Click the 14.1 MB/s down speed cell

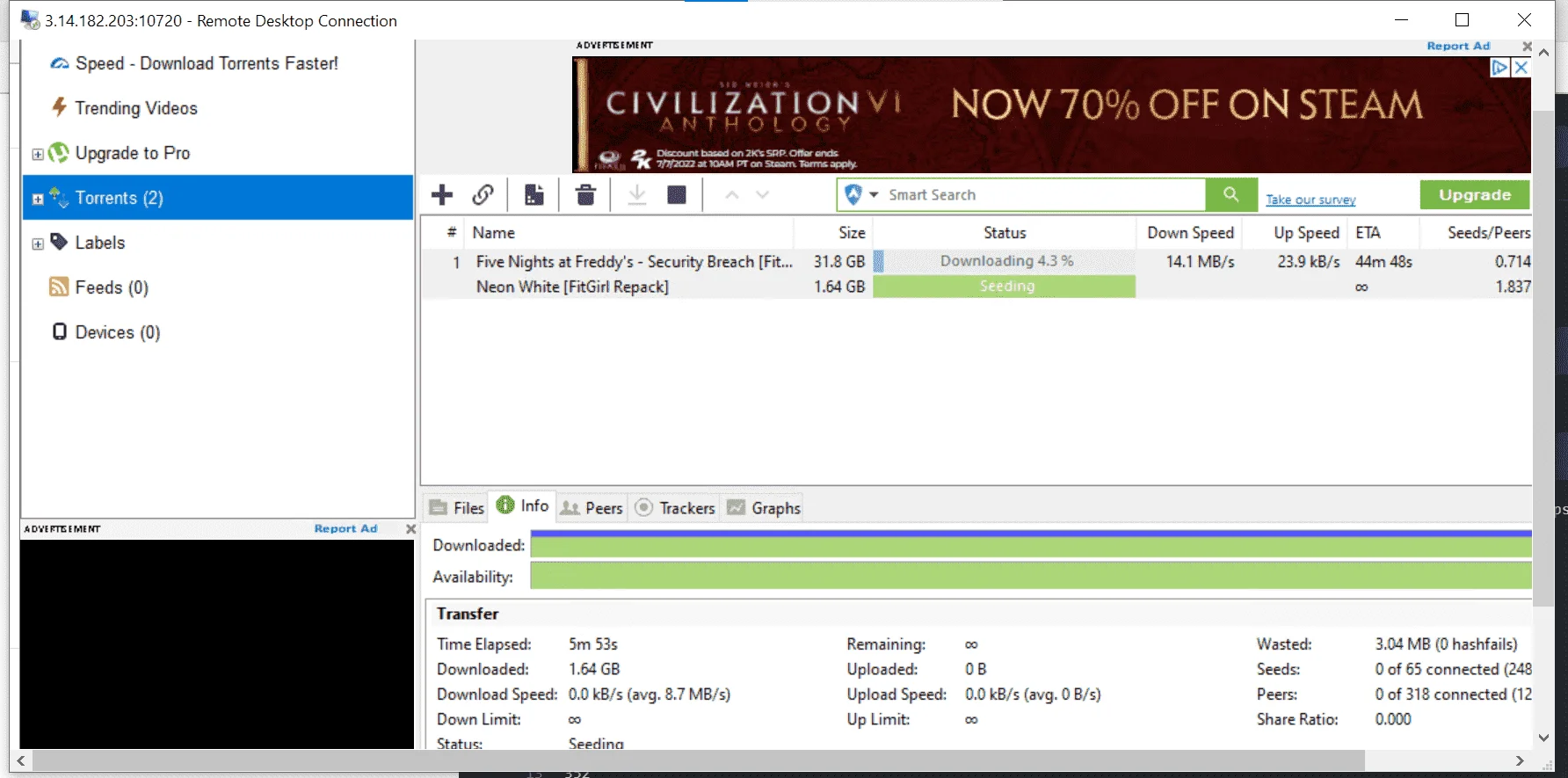tap(1200, 262)
